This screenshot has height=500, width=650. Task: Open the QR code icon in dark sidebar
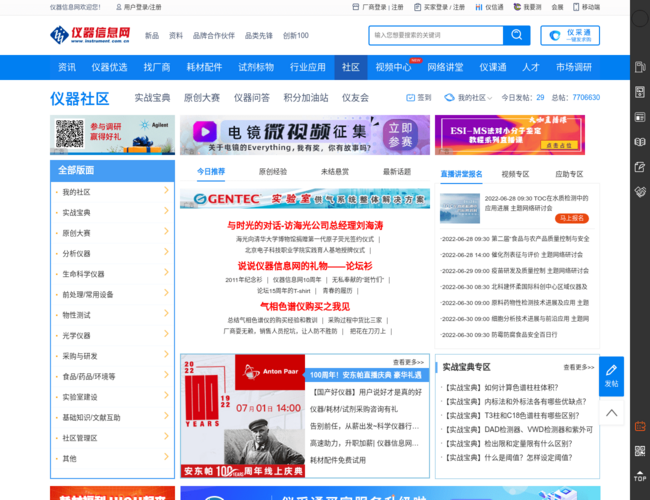click(639, 450)
